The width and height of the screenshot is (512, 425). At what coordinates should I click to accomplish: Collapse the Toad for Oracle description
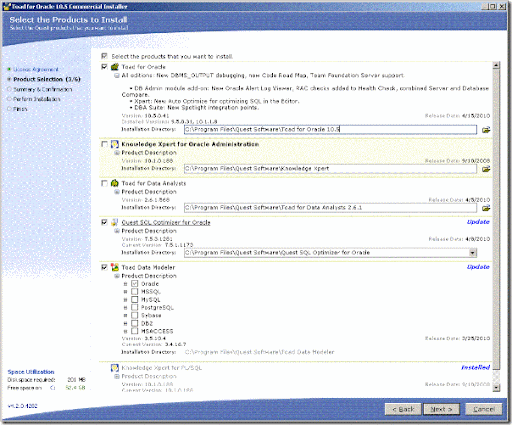tap(117, 76)
